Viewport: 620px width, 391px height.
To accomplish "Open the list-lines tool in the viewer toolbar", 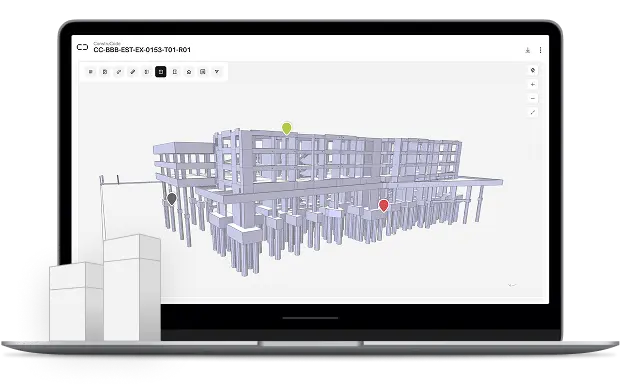I will [91, 72].
